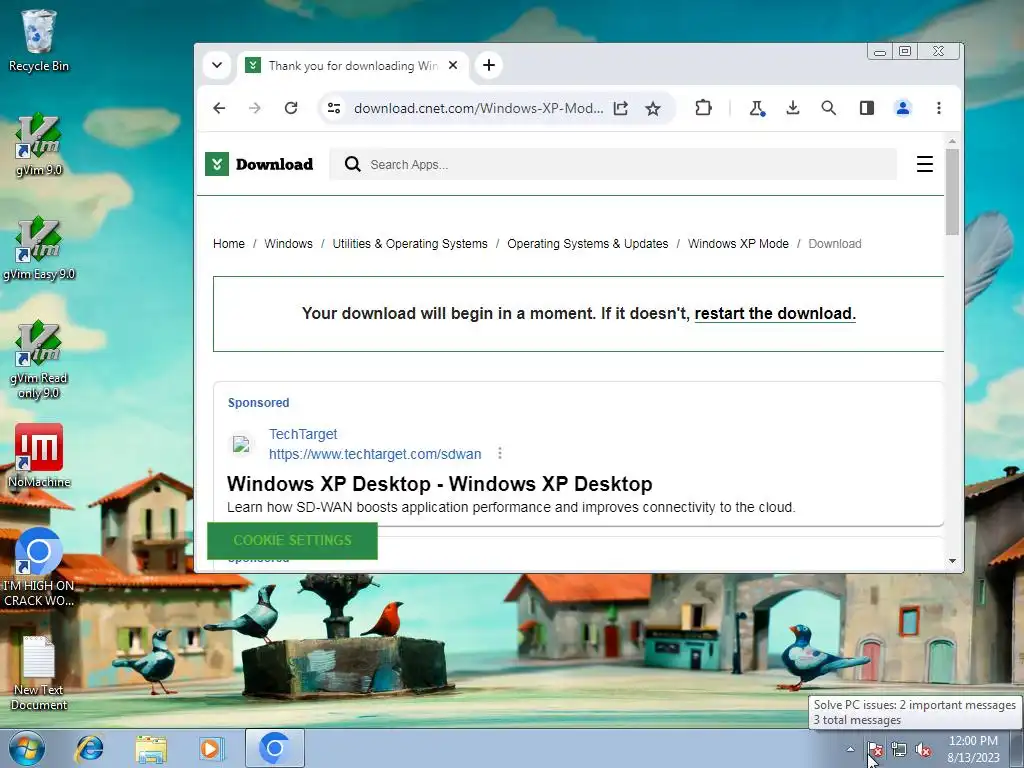Image resolution: width=1024 pixels, height=768 pixels.
Task: Open the Windows breadcrumb
Action: [289, 244]
